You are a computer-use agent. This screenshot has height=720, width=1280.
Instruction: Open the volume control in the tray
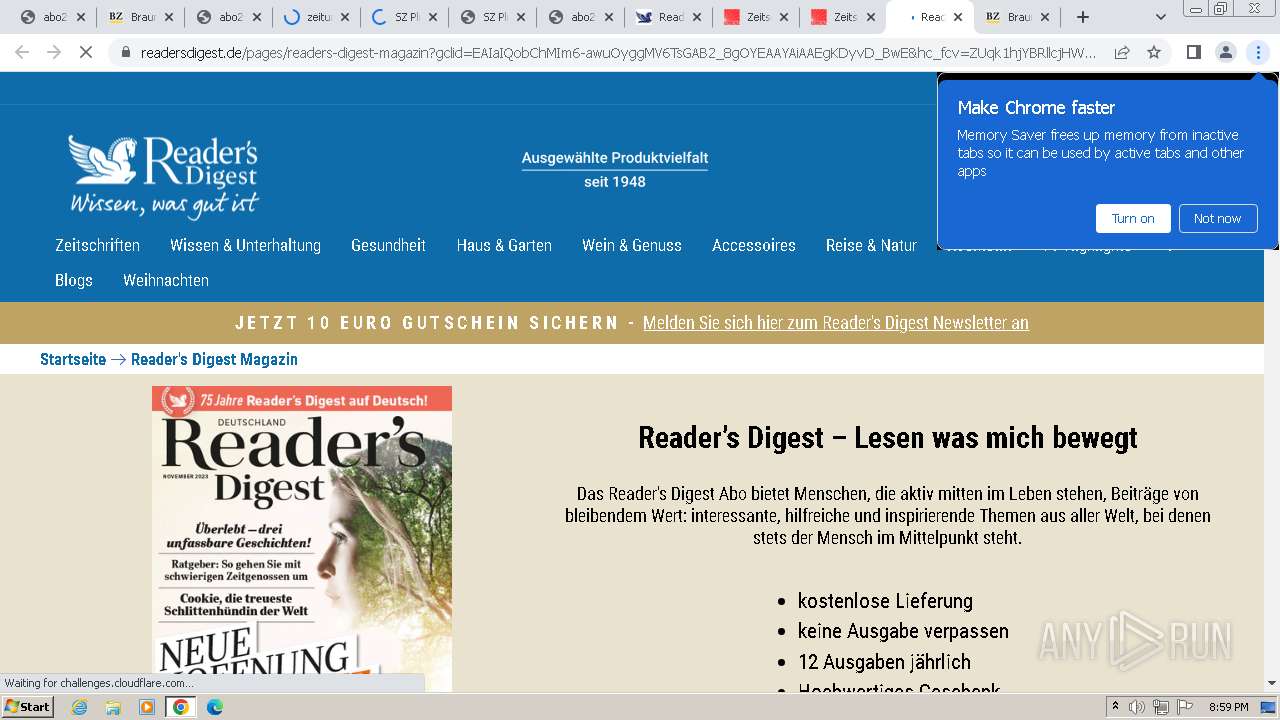1137,707
